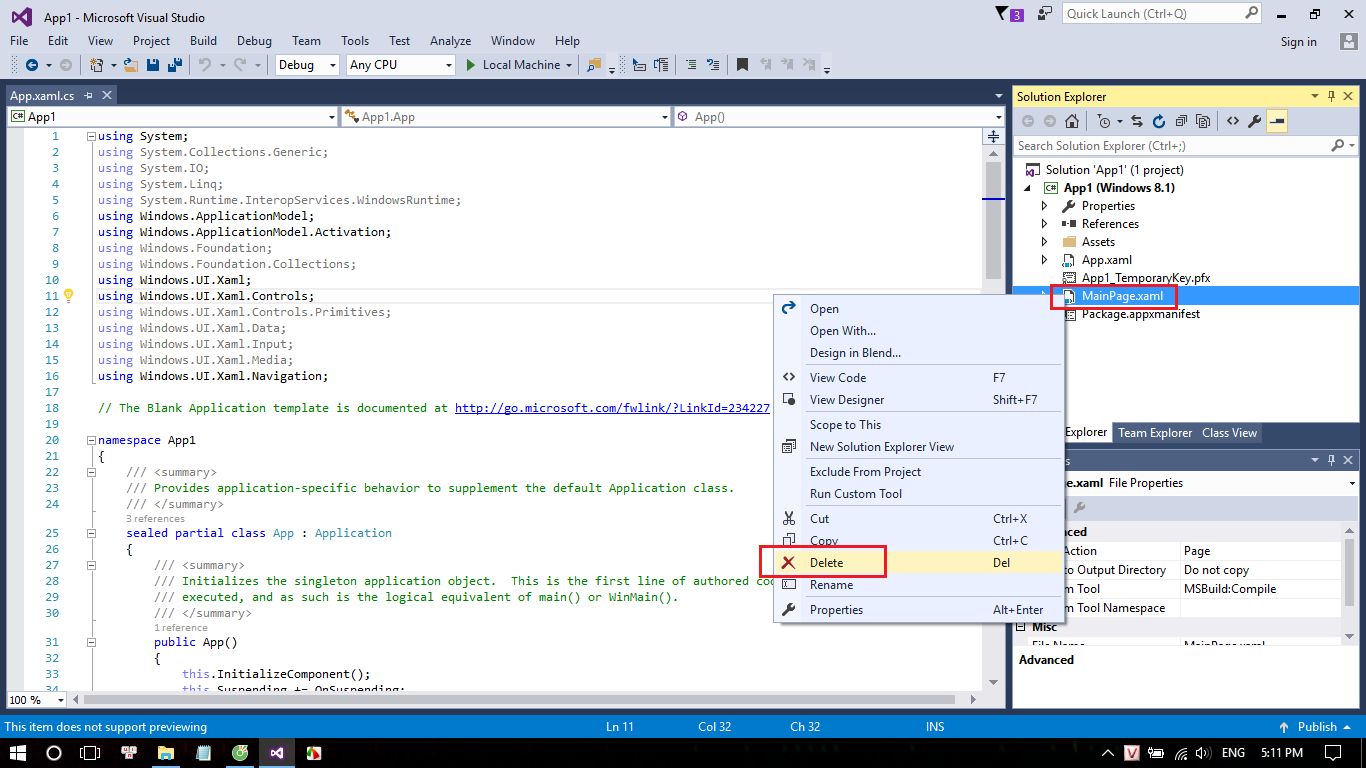This screenshot has width=1366, height=768.
Task: Choose Rename from the context menu
Action: (x=918, y=585)
